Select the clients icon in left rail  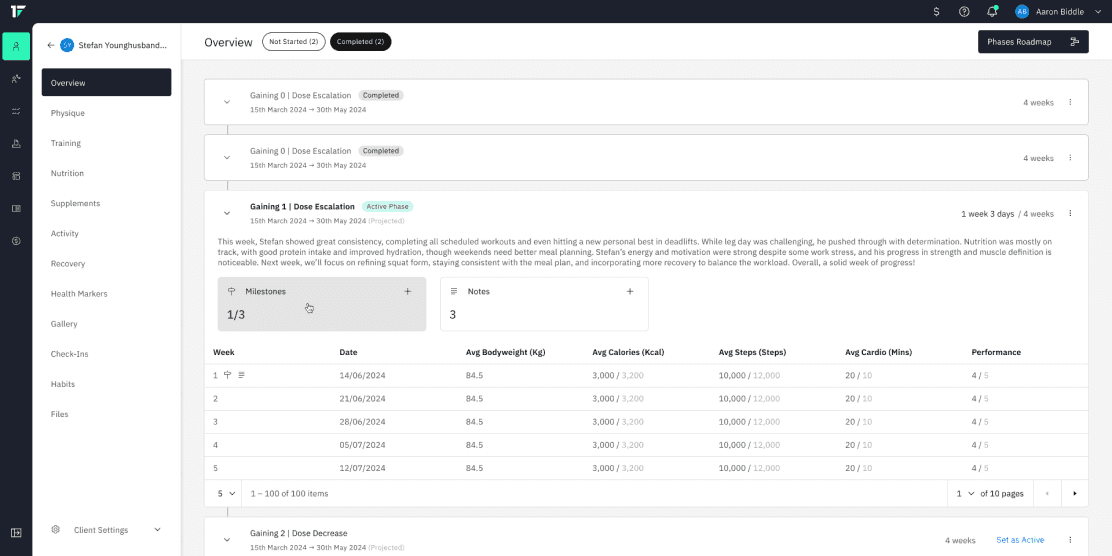click(x=16, y=46)
